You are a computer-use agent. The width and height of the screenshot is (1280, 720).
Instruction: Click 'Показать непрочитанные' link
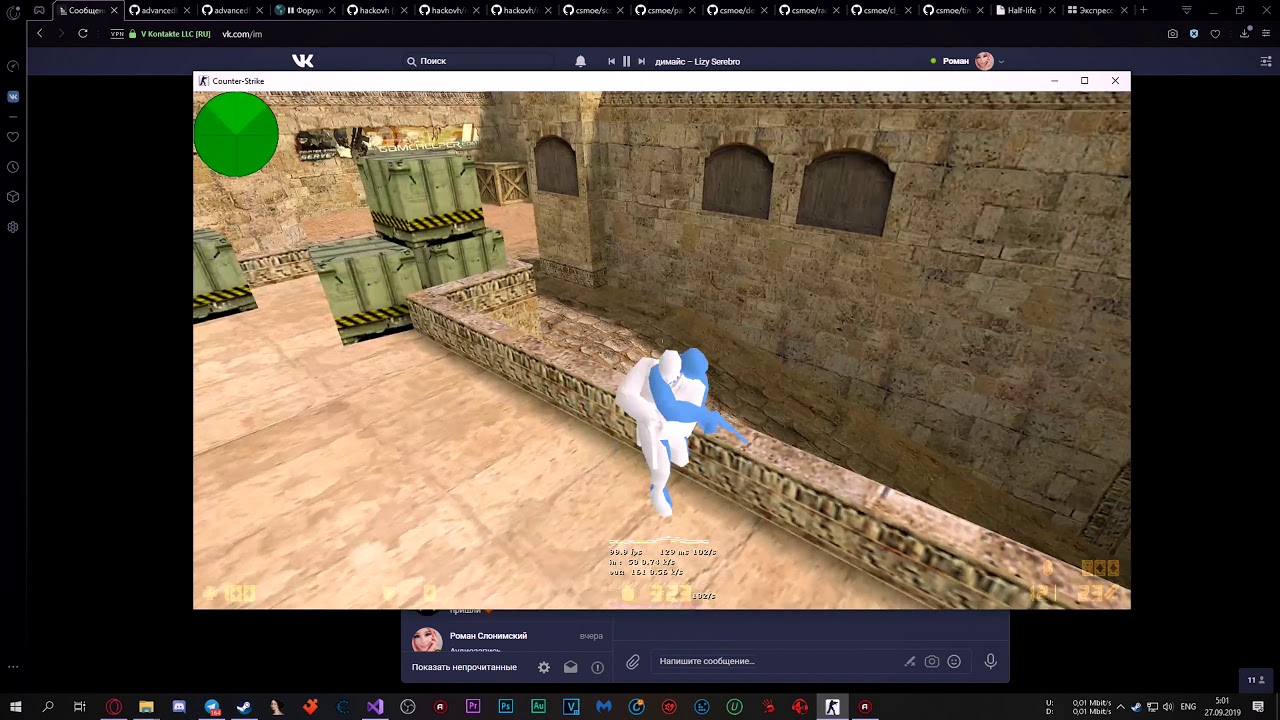464,667
